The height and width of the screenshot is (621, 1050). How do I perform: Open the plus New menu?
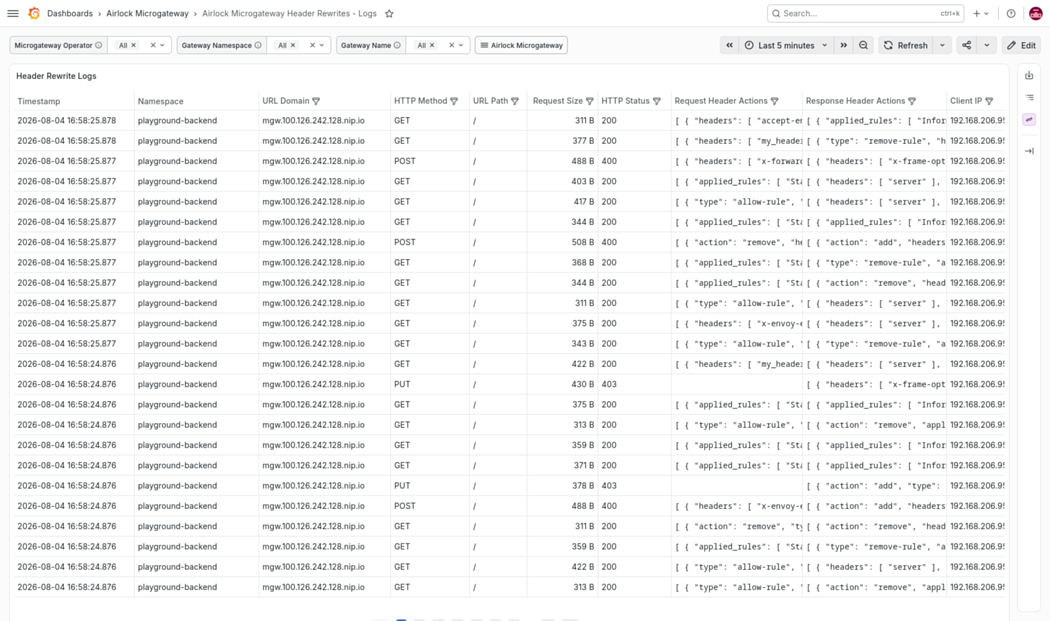pos(980,13)
